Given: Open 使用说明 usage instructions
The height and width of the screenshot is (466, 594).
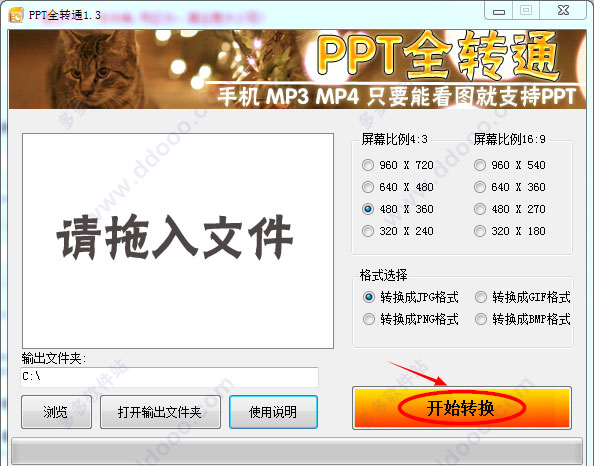Looking at the screenshot, I should (x=273, y=412).
